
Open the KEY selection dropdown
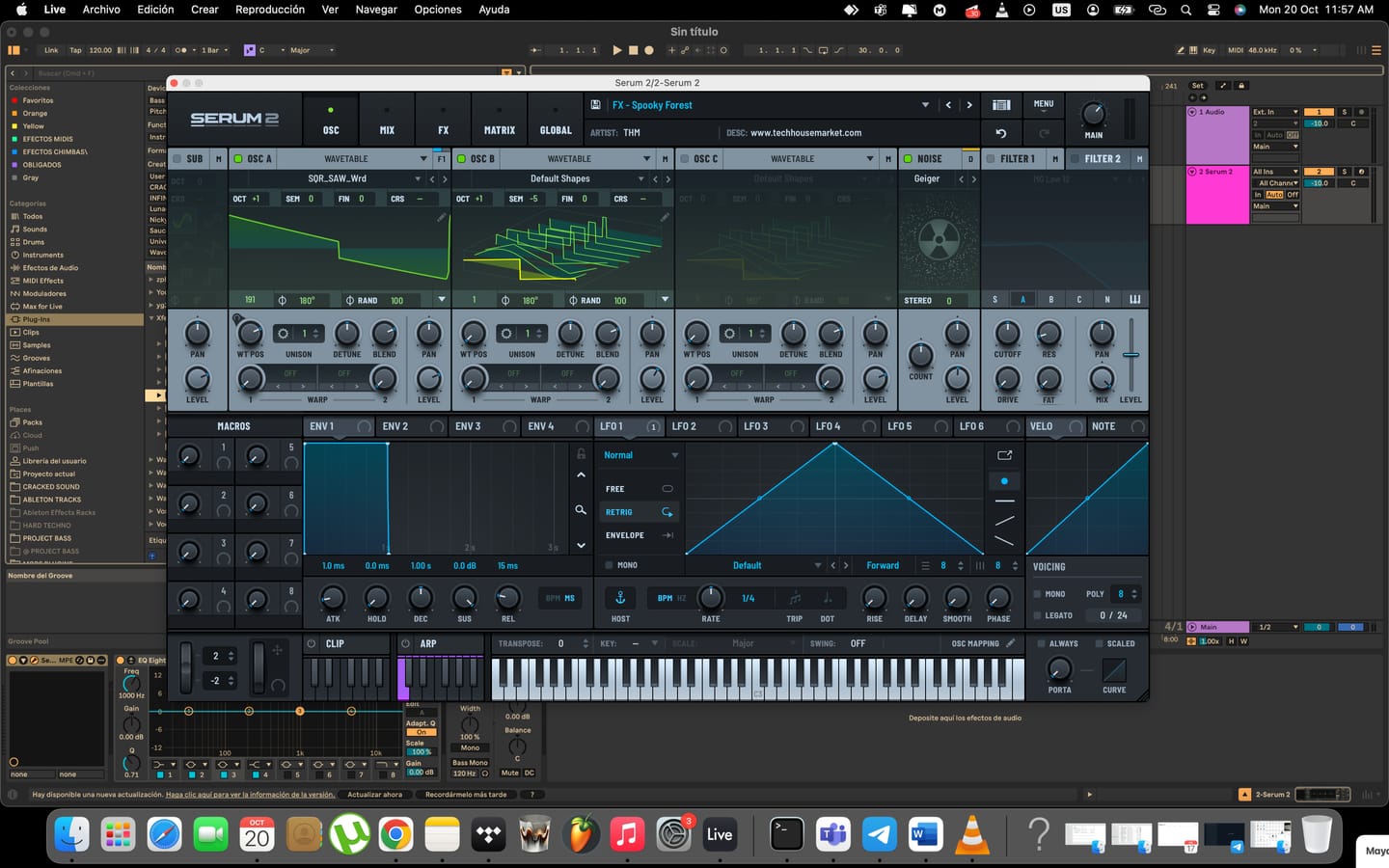pyautogui.click(x=654, y=643)
